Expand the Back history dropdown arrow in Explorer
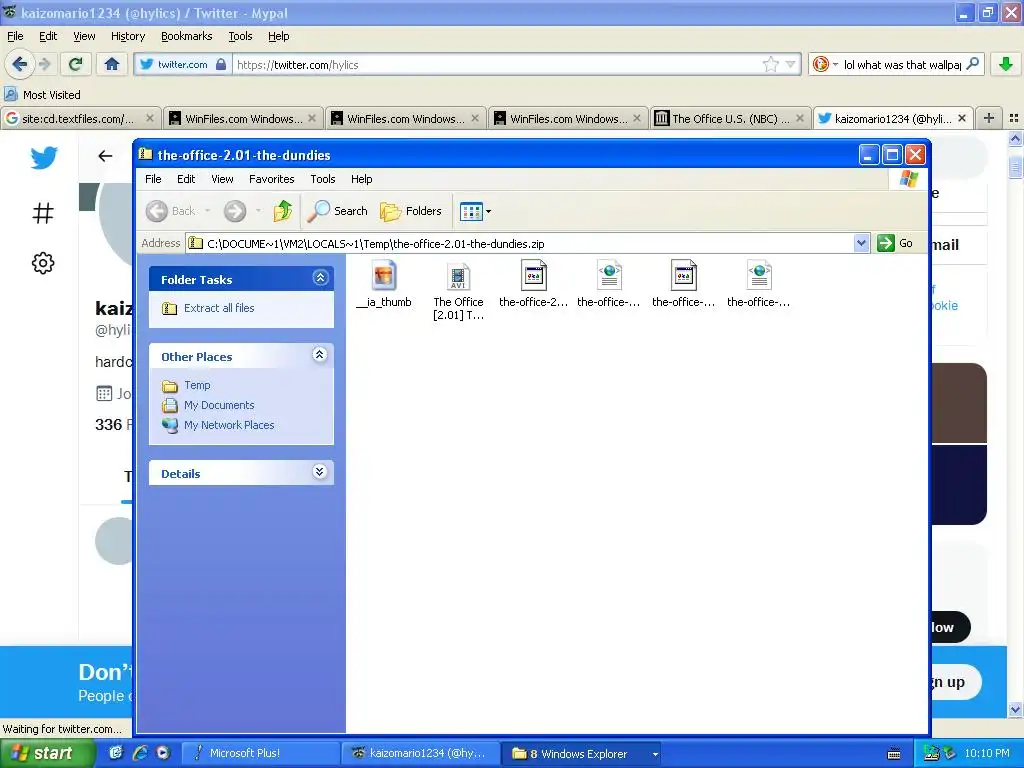 click(x=208, y=211)
